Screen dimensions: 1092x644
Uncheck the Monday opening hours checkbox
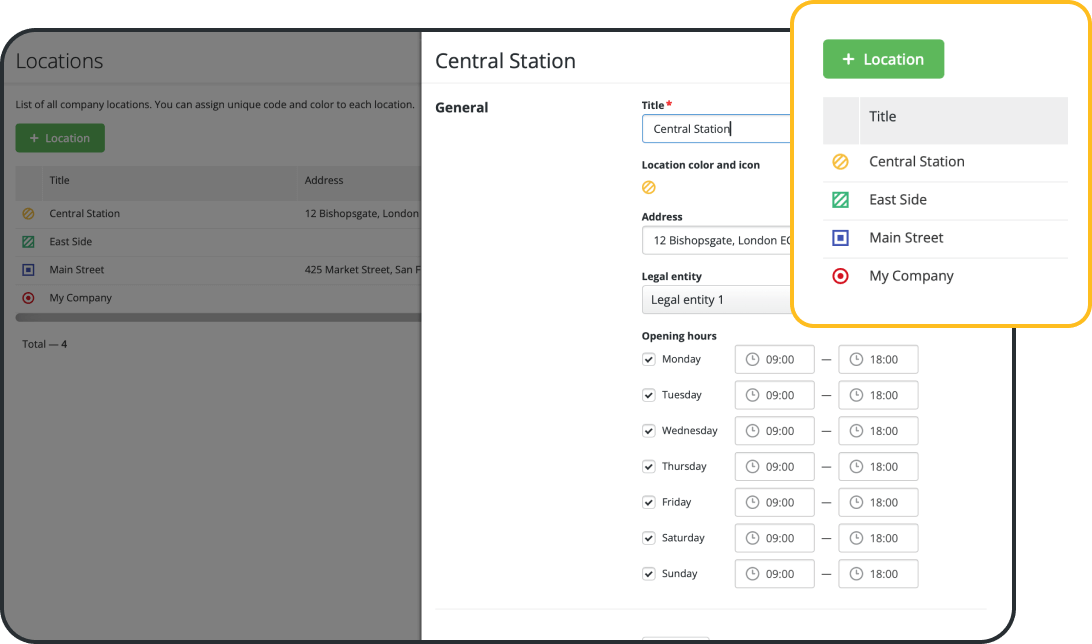click(648, 359)
